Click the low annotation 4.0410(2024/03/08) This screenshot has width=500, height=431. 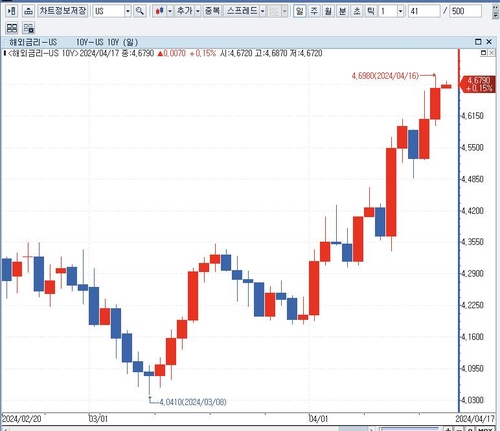click(193, 402)
